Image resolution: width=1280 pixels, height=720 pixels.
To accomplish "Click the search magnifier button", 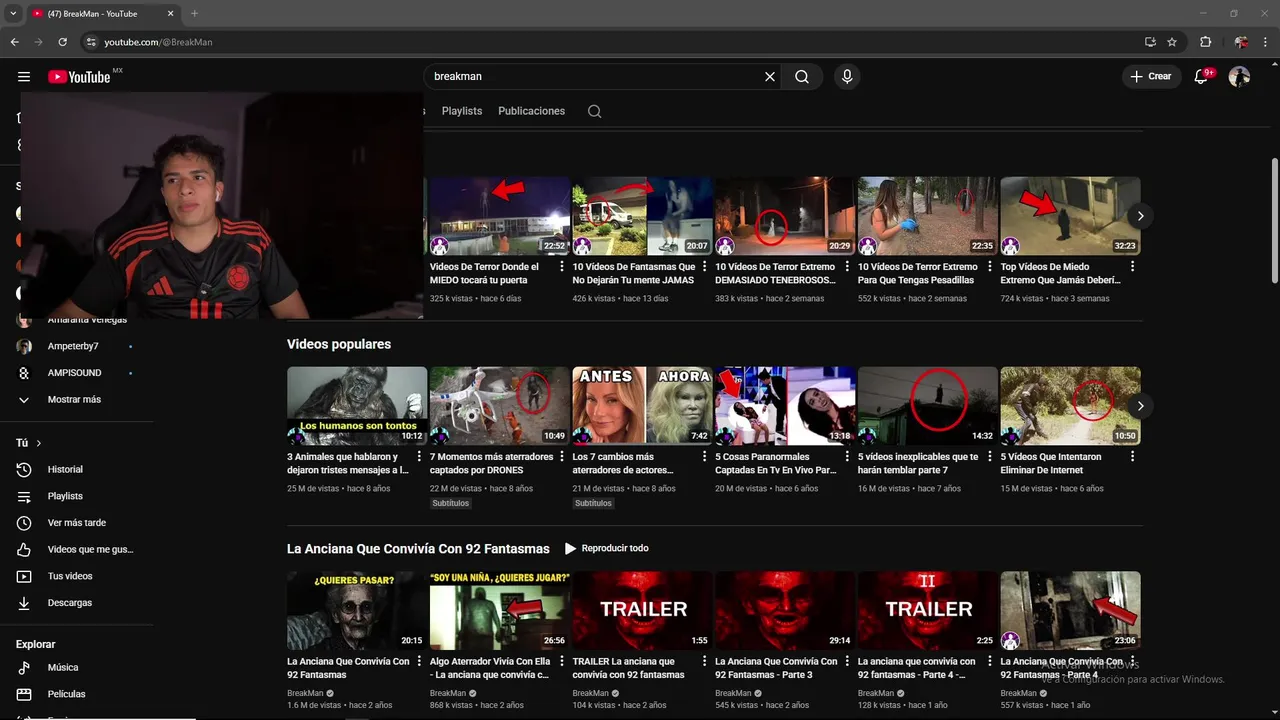I will (x=802, y=77).
